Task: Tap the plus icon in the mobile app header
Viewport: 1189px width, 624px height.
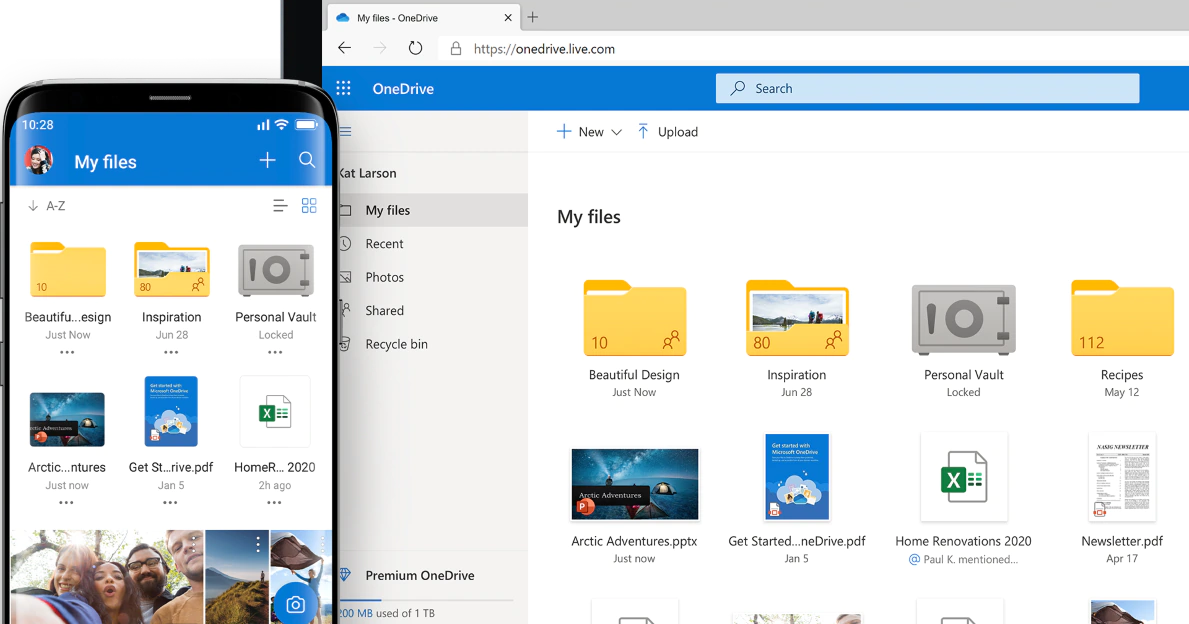Action: click(x=266, y=159)
